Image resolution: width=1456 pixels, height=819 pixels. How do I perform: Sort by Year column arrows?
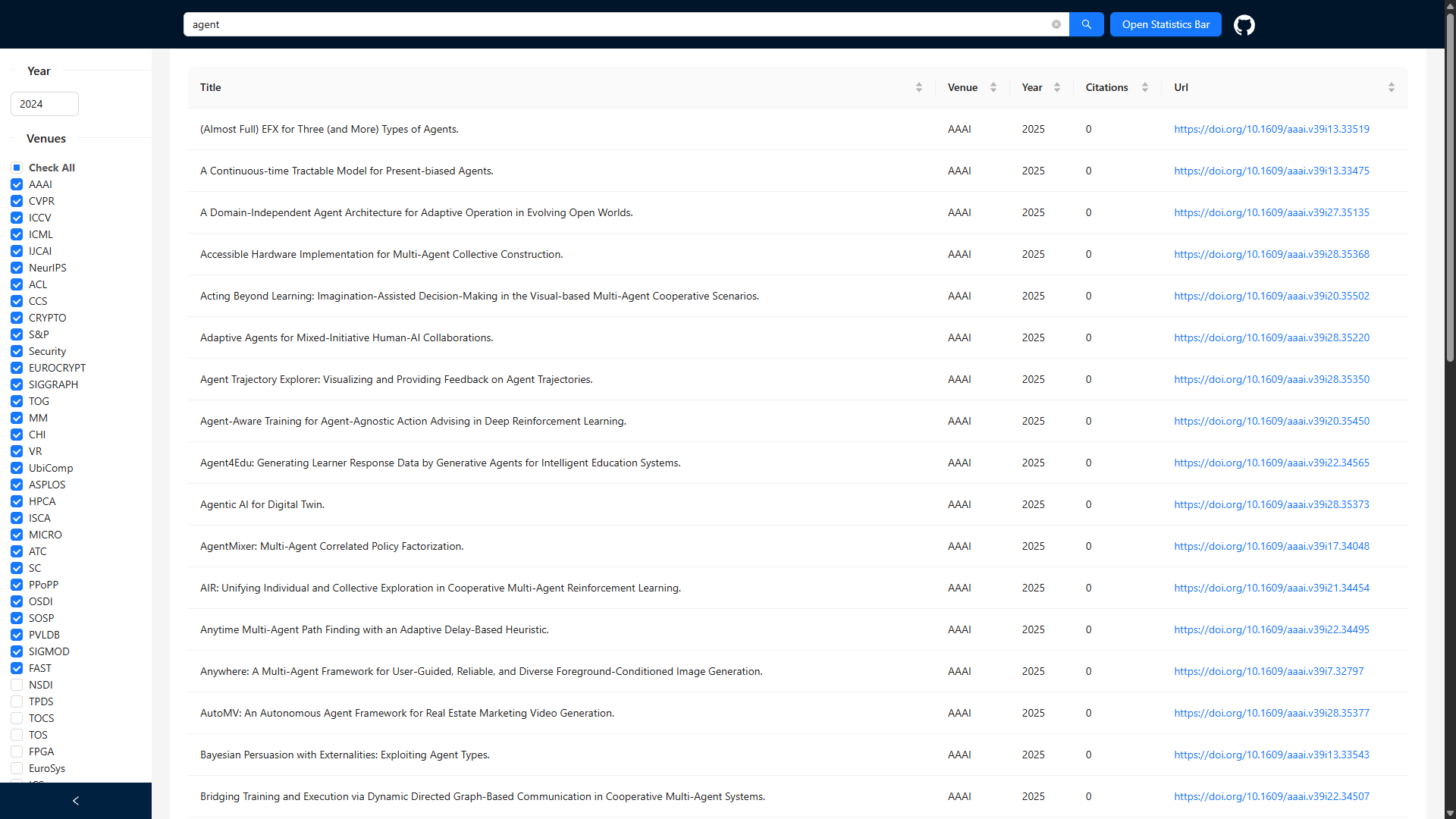[x=1056, y=87]
